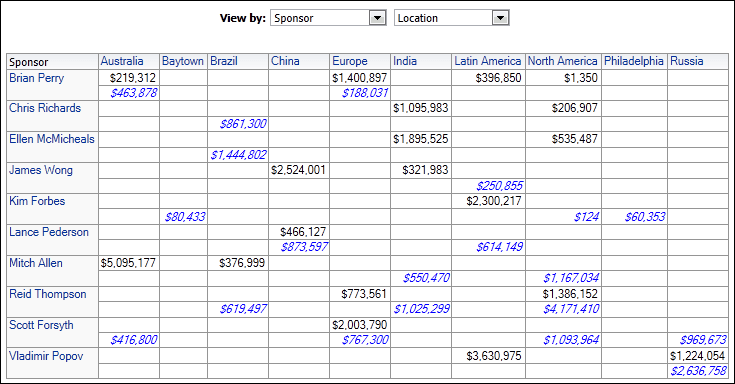This screenshot has width=735, height=384.
Task: Click the italic $1,025,299 value
Action: [x=421, y=309]
